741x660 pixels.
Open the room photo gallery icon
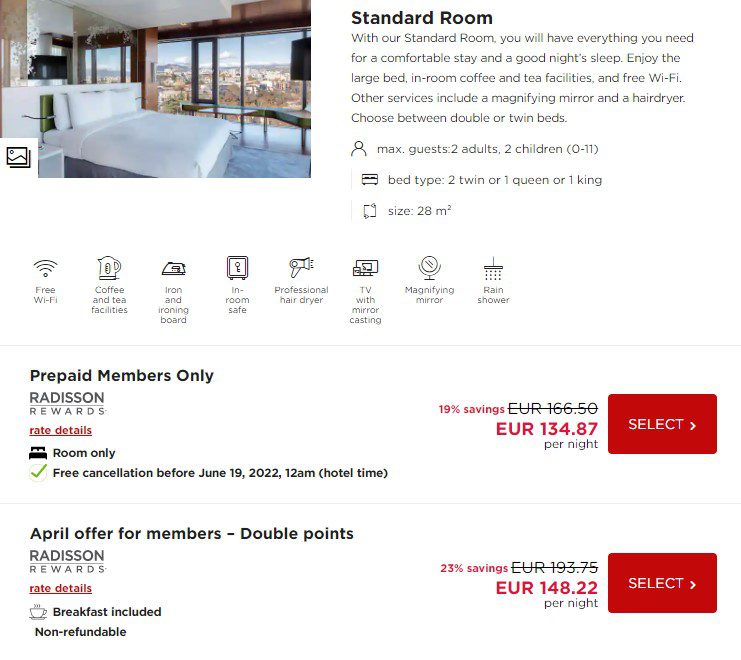coord(18,157)
